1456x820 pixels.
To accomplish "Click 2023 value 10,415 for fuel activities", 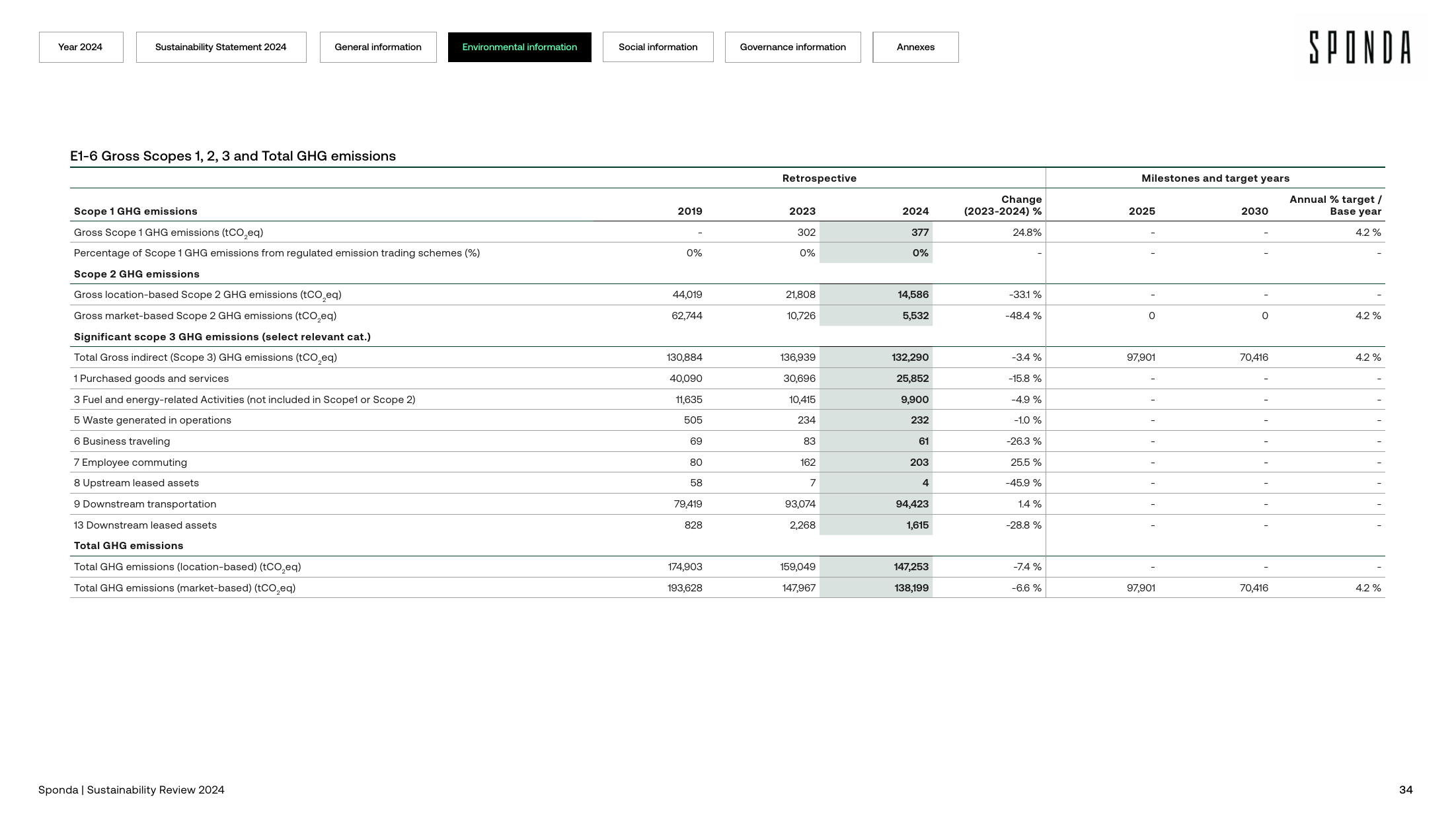I will point(802,400).
